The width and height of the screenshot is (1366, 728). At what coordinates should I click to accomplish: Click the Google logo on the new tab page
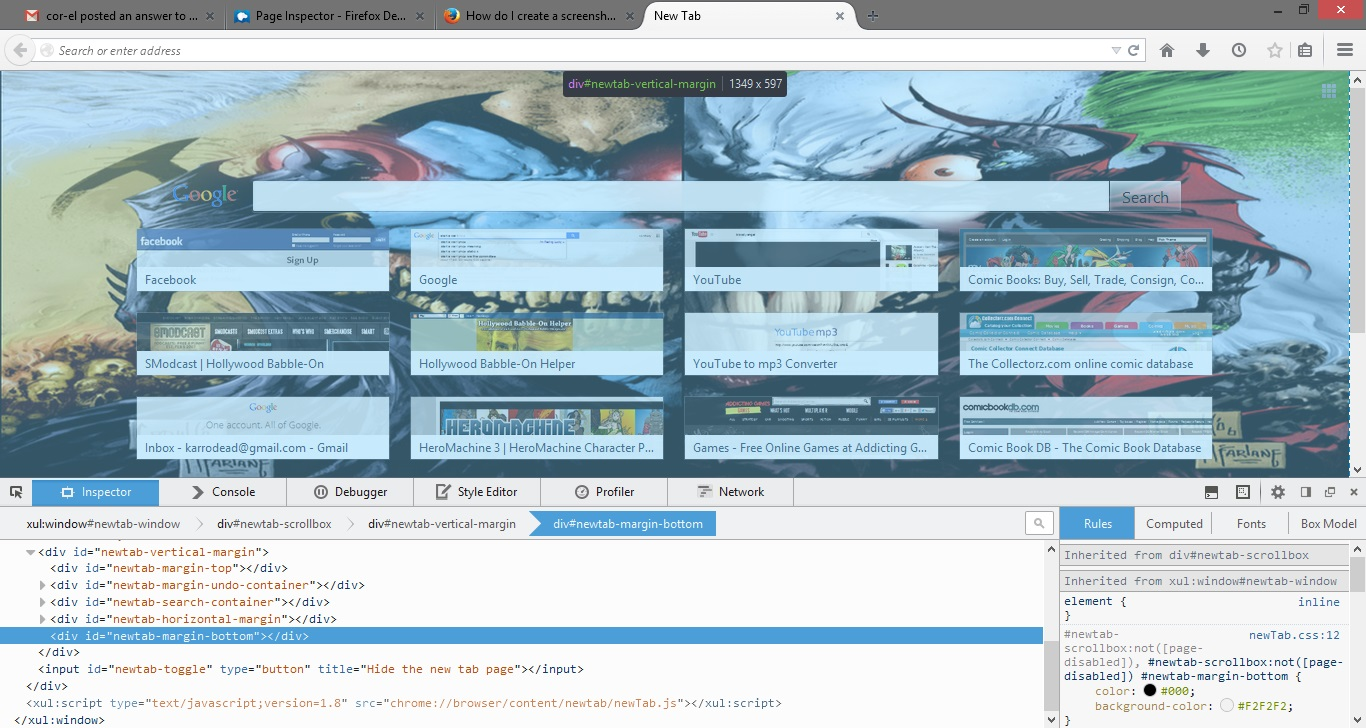(205, 195)
